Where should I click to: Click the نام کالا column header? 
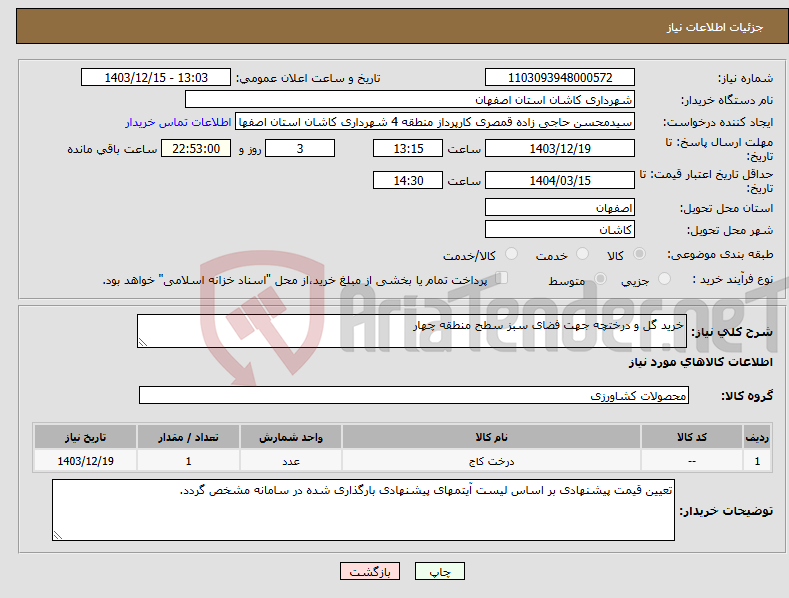pyautogui.click(x=491, y=437)
